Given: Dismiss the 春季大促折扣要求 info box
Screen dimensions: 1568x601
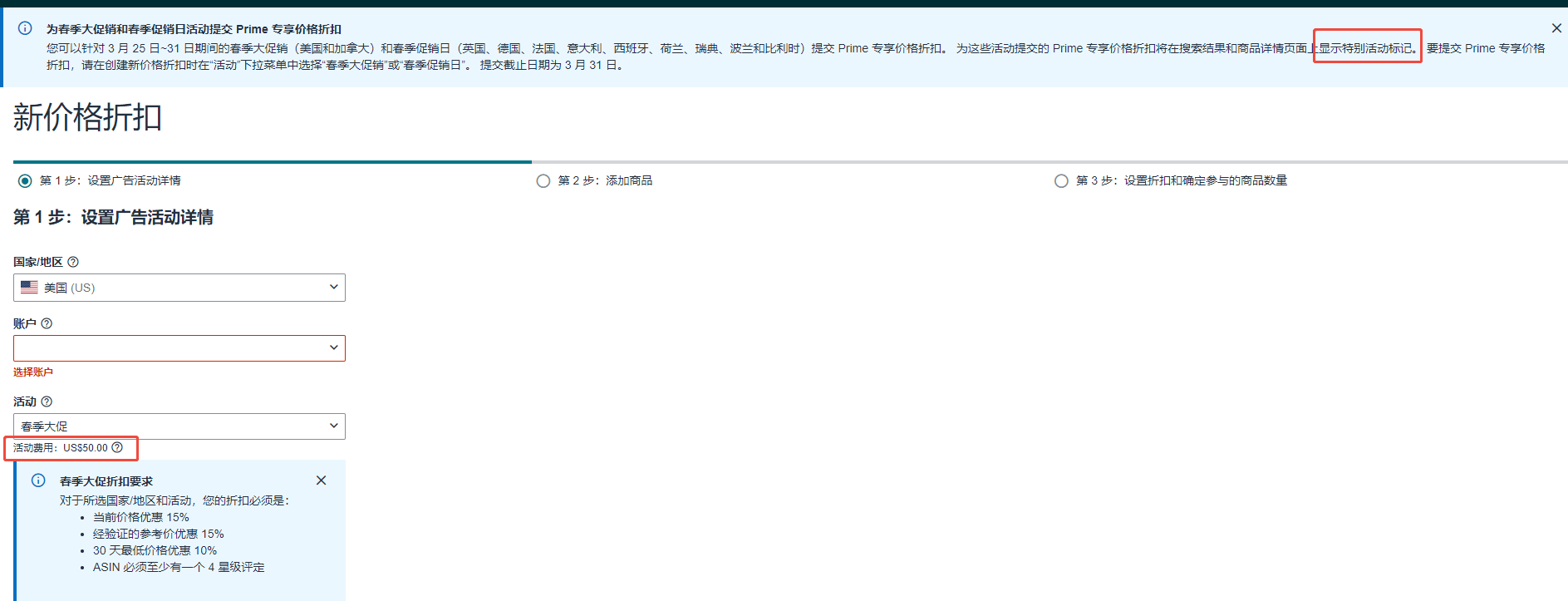Looking at the screenshot, I should [321, 480].
